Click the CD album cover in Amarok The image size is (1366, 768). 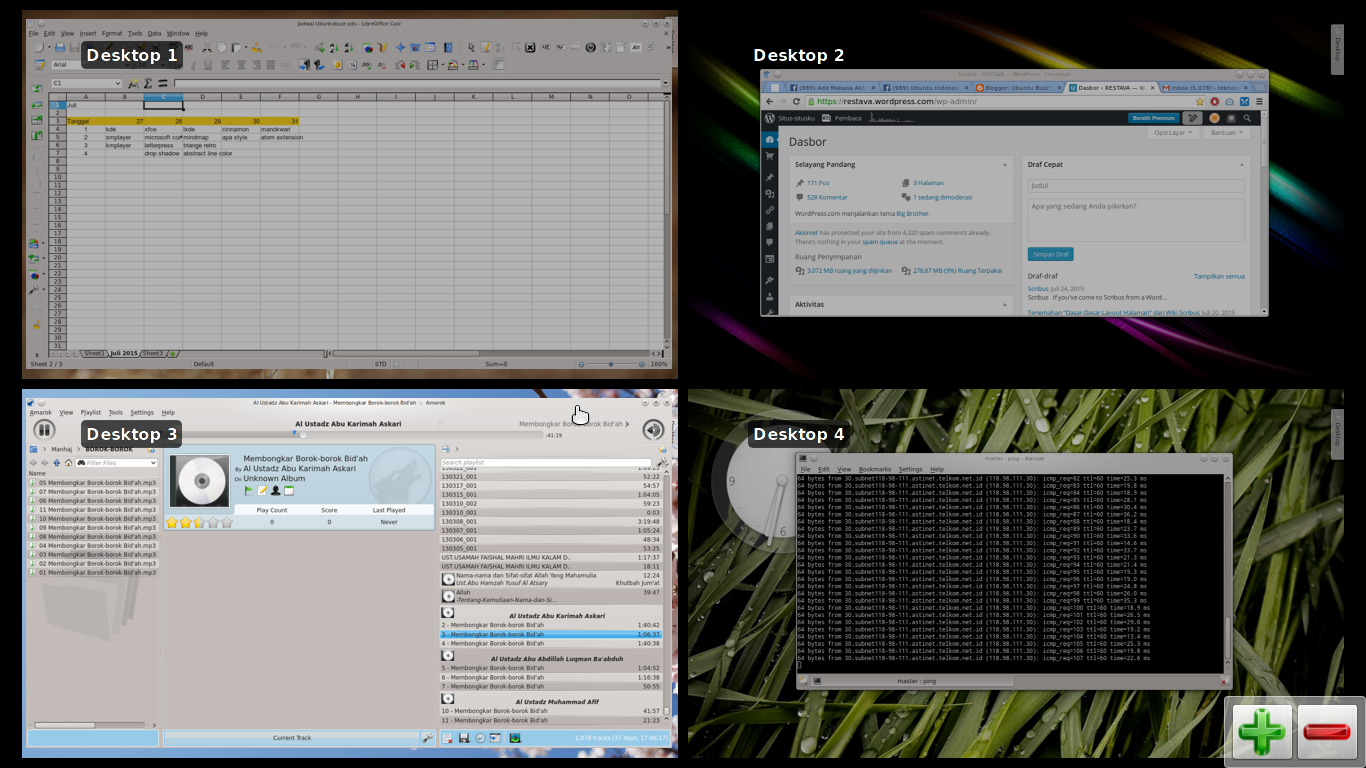[x=200, y=480]
